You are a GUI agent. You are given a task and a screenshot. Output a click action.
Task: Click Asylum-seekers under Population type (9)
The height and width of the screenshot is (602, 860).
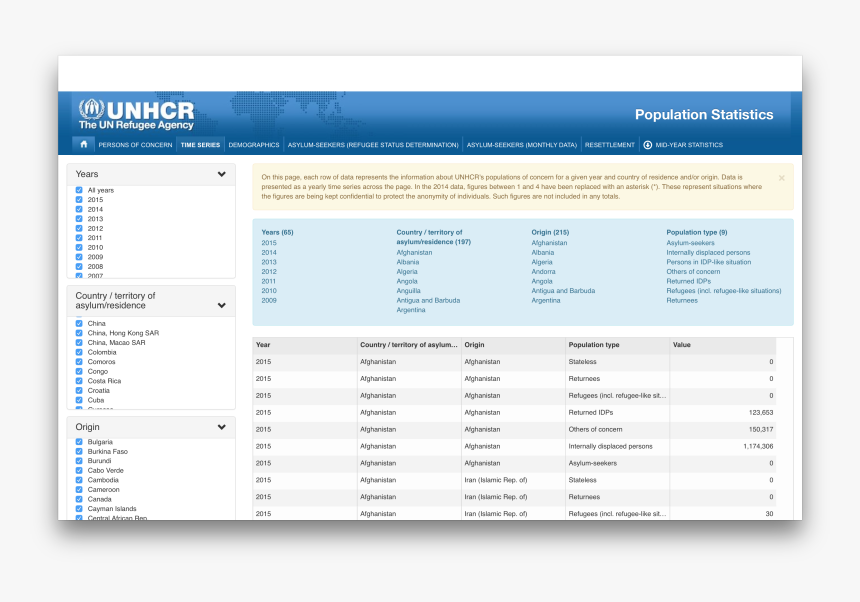click(690, 242)
